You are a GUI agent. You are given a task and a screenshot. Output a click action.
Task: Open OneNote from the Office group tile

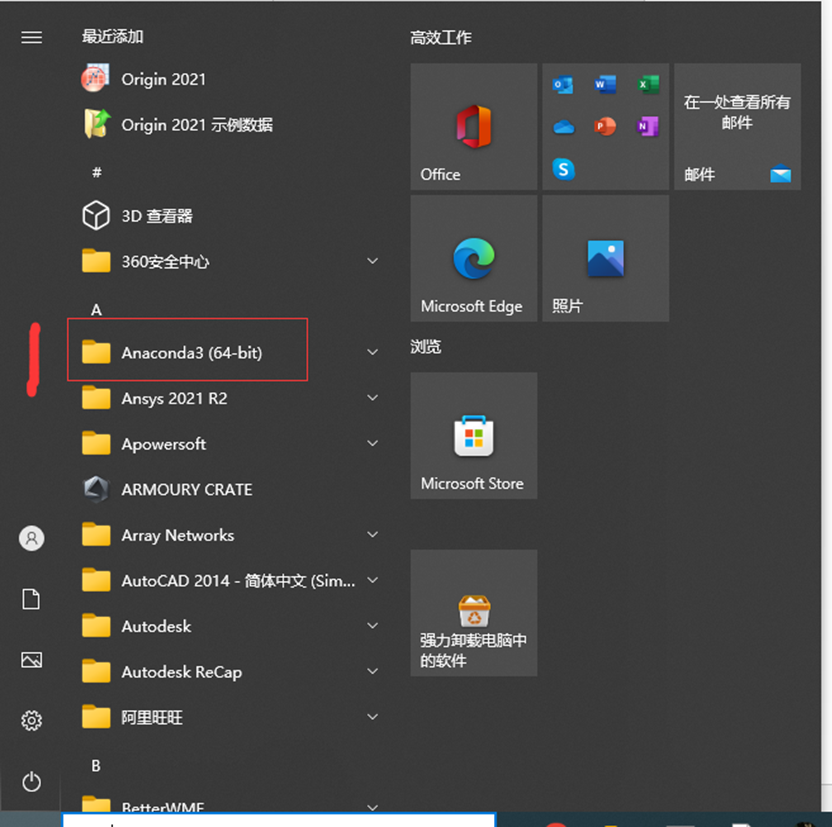tap(647, 126)
